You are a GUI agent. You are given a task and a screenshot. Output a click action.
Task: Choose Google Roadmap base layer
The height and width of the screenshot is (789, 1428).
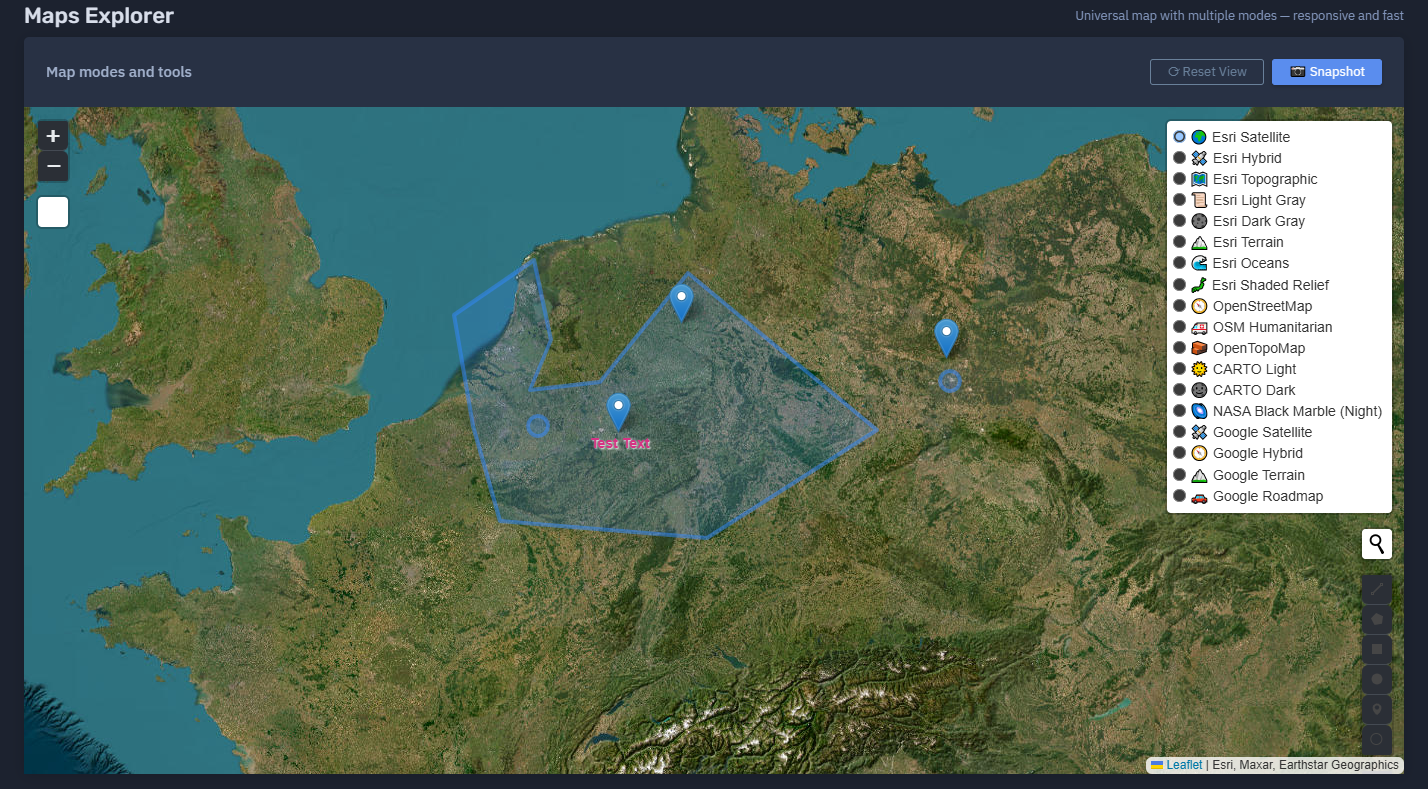[x=1180, y=496]
